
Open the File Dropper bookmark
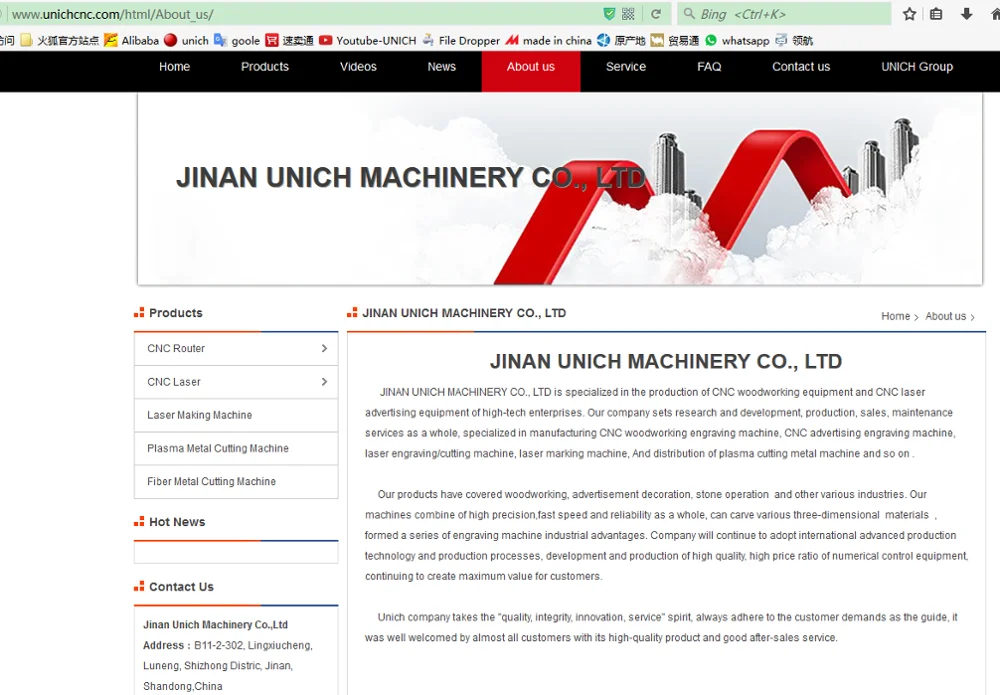pos(461,41)
